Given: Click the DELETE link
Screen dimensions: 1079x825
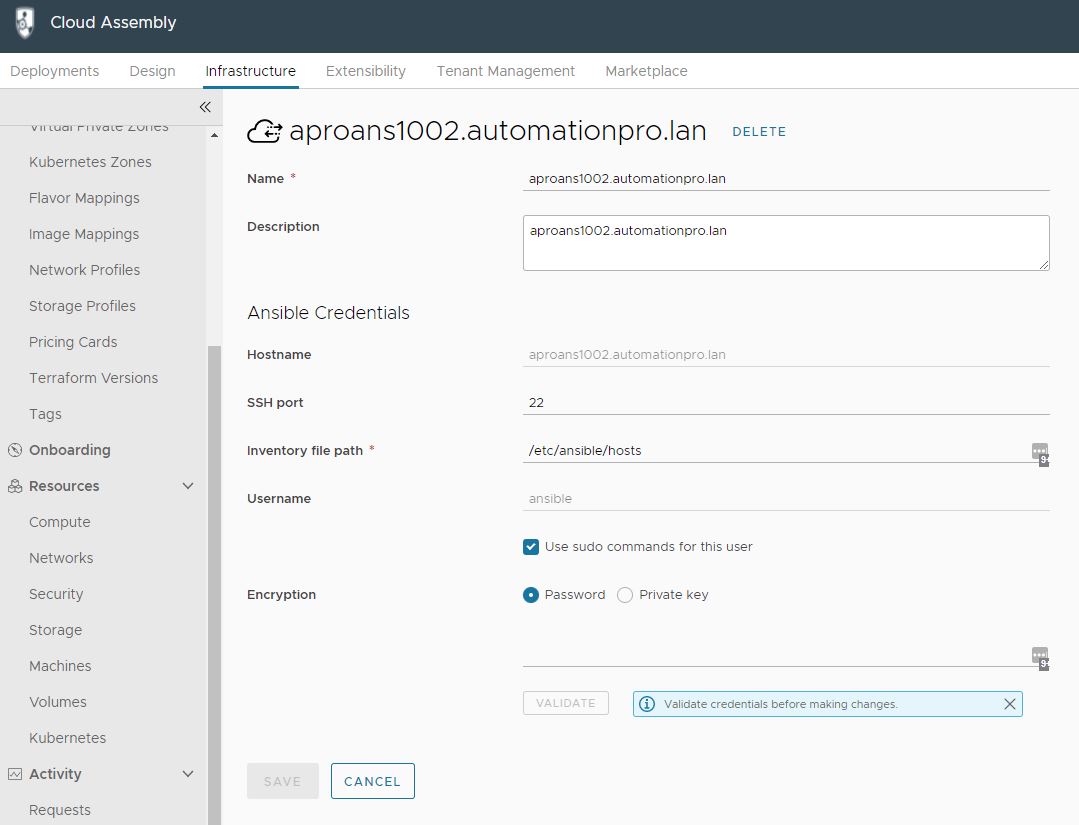Looking at the screenshot, I should pos(759,131).
